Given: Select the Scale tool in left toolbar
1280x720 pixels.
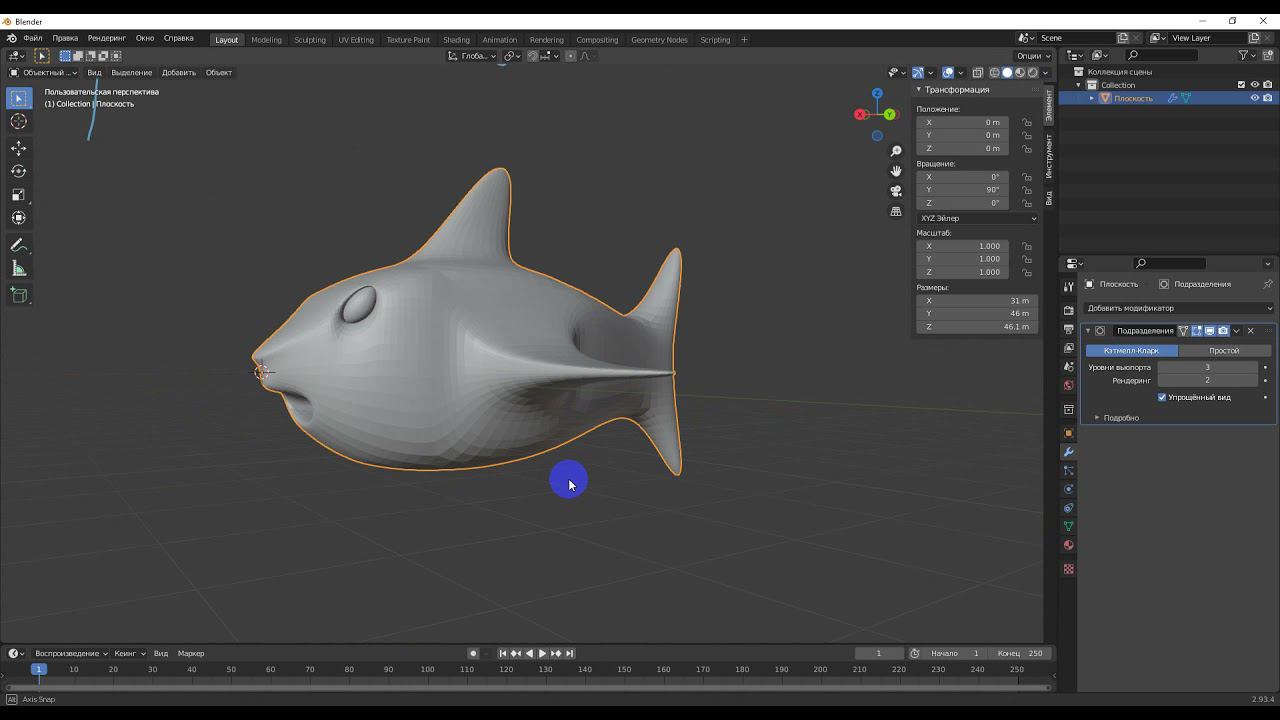Looking at the screenshot, I should click(x=18, y=195).
